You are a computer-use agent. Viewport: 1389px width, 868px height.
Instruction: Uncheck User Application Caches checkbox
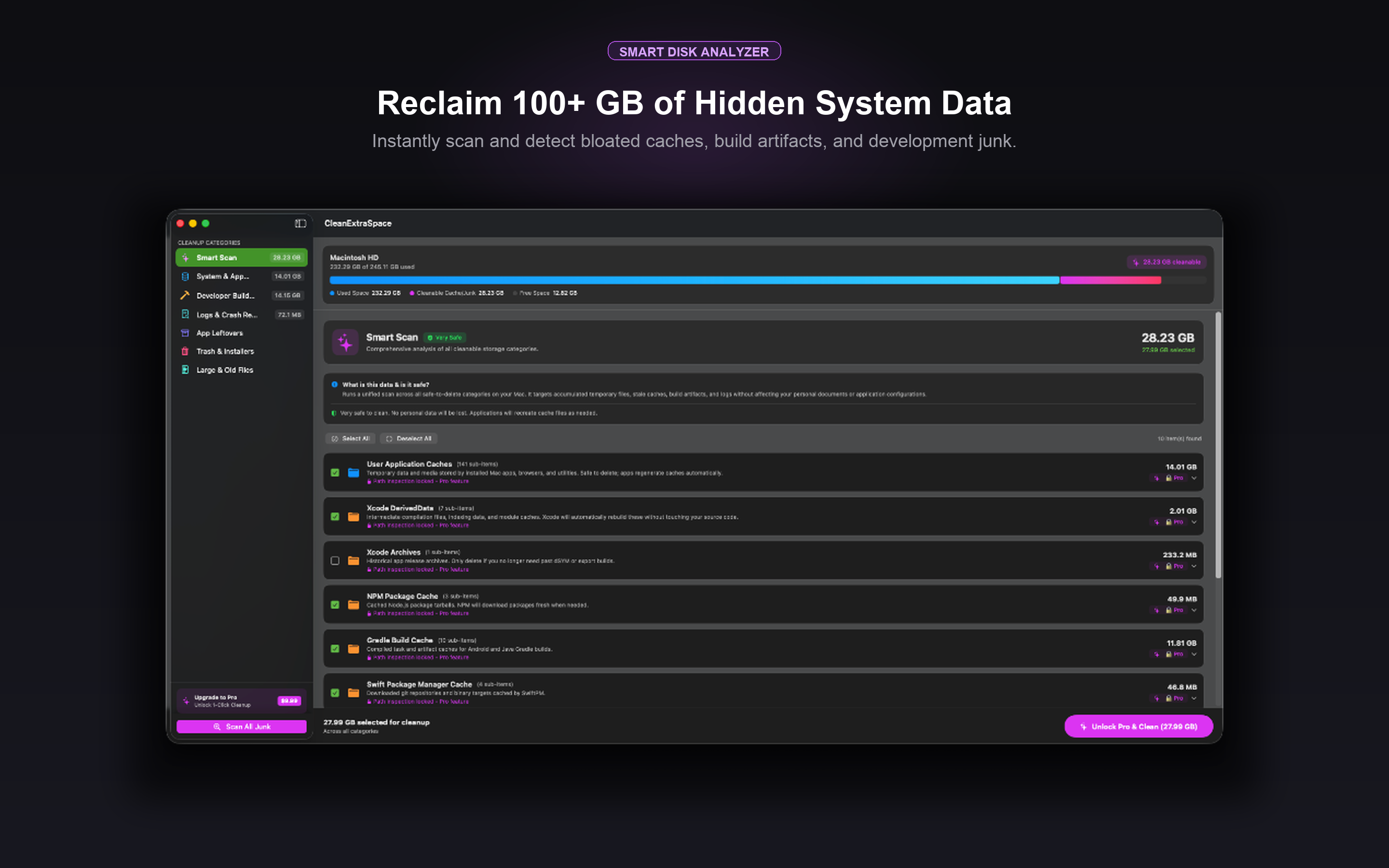click(x=335, y=473)
